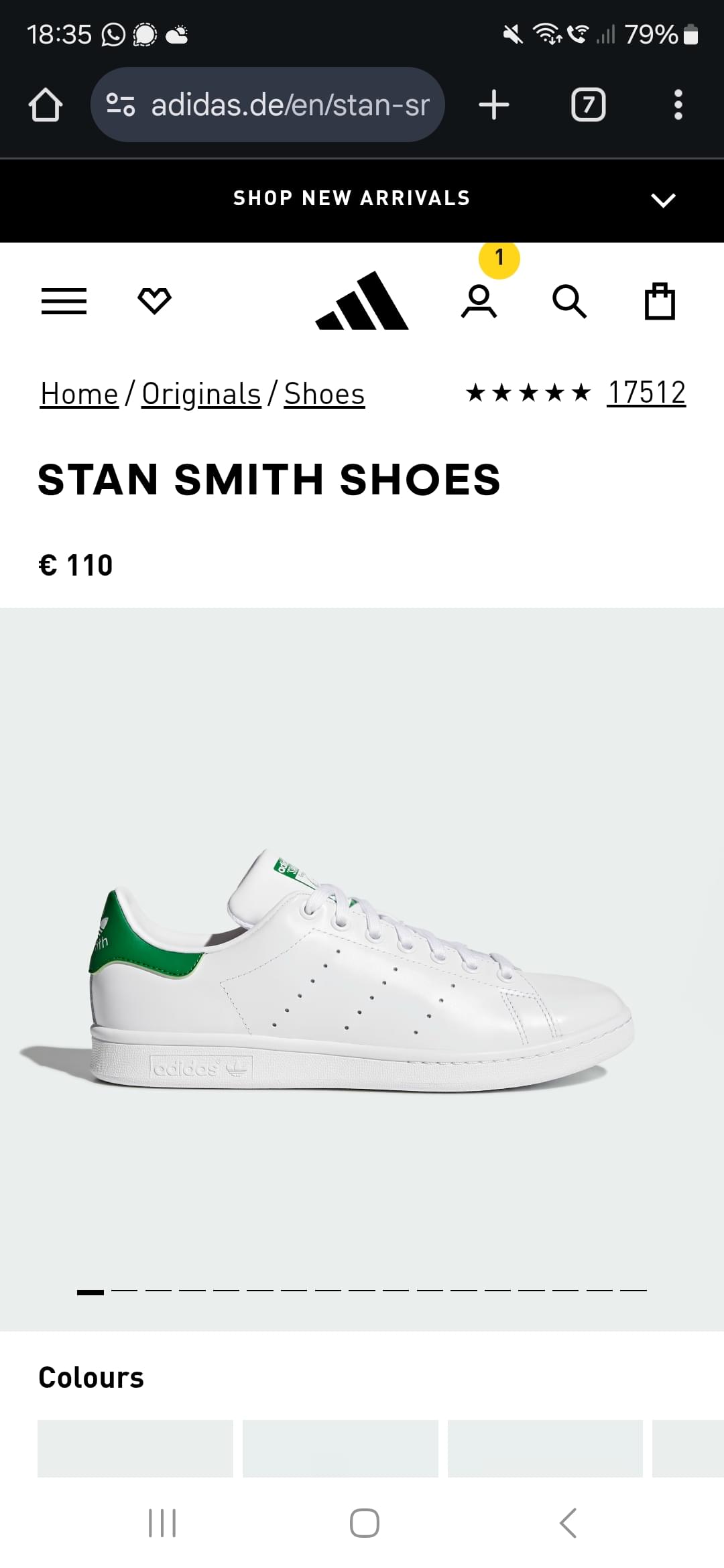
Task: Open the 17512 reviews link
Action: click(646, 393)
